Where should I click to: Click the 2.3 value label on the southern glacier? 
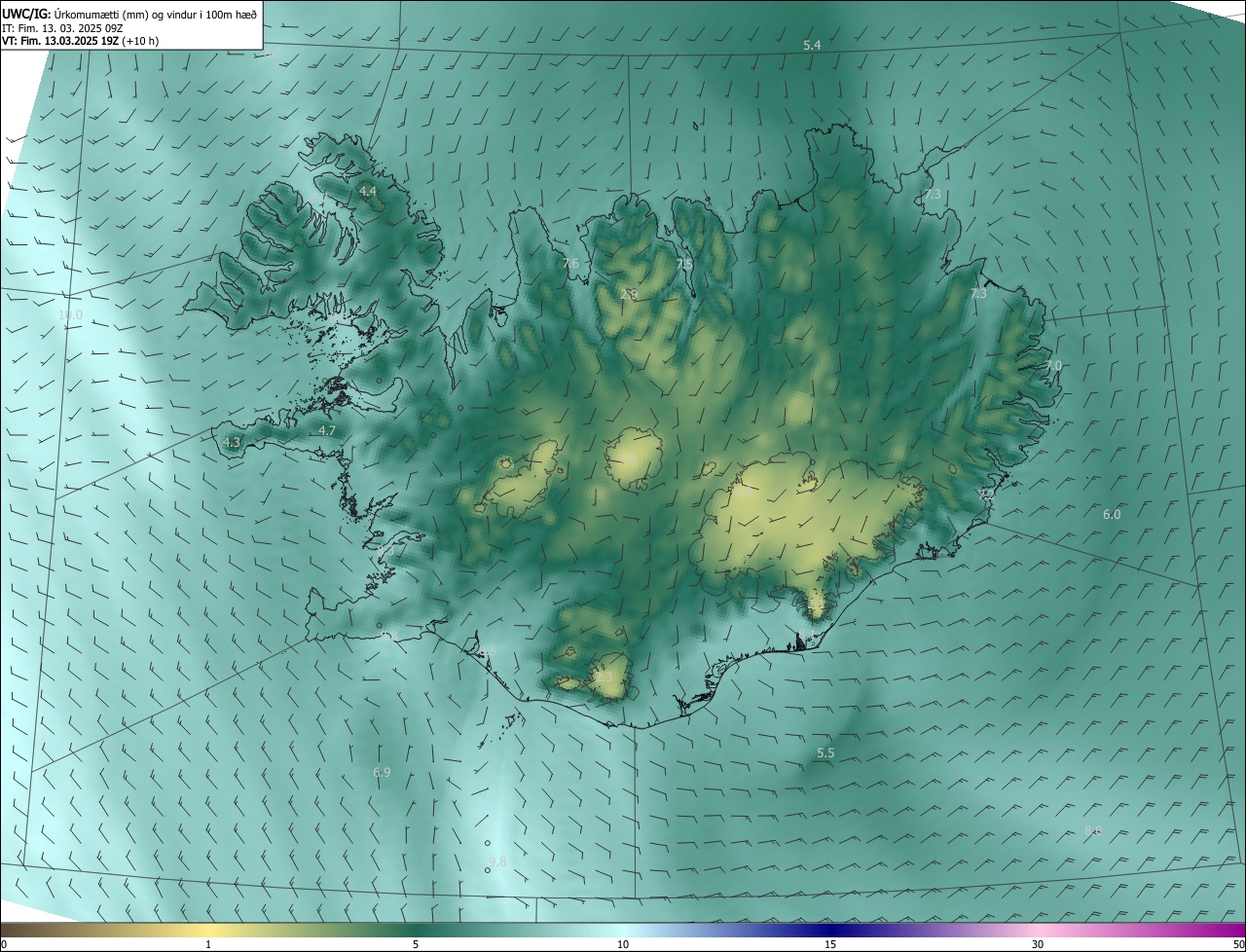605,677
